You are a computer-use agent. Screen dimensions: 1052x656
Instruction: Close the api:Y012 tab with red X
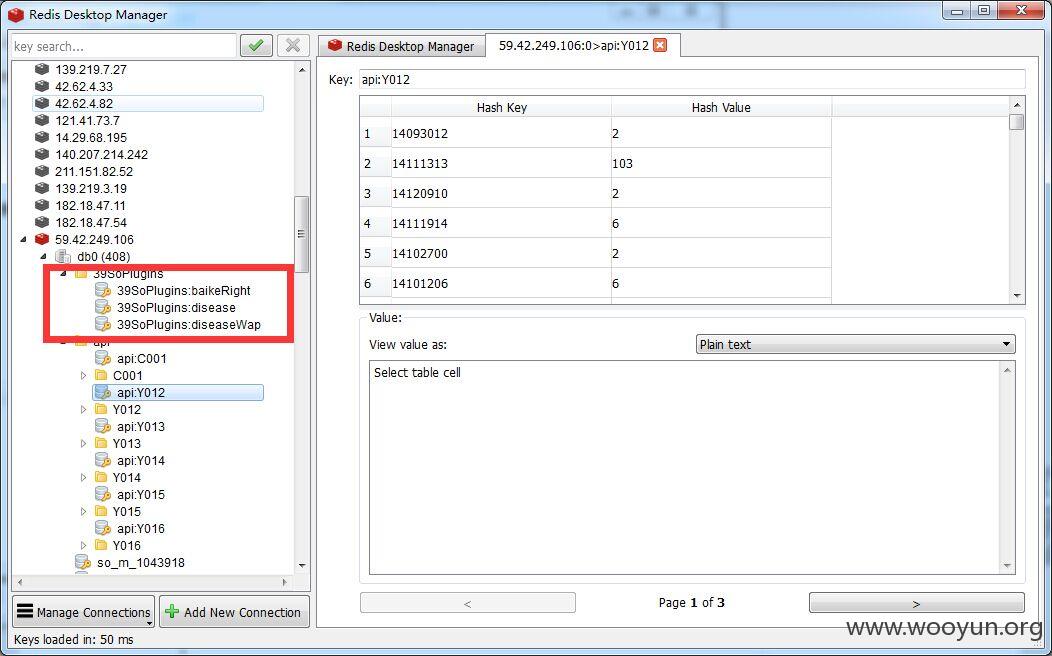[x=660, y=45]
